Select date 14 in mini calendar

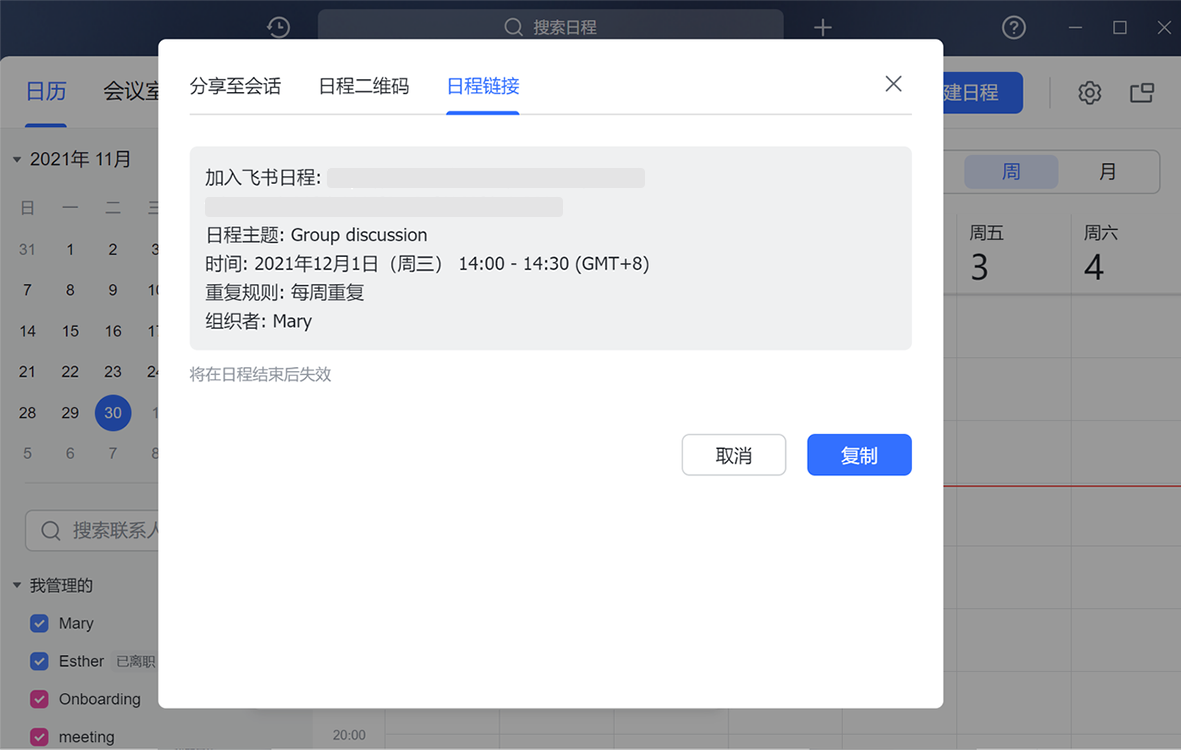[x=27, y=331]
